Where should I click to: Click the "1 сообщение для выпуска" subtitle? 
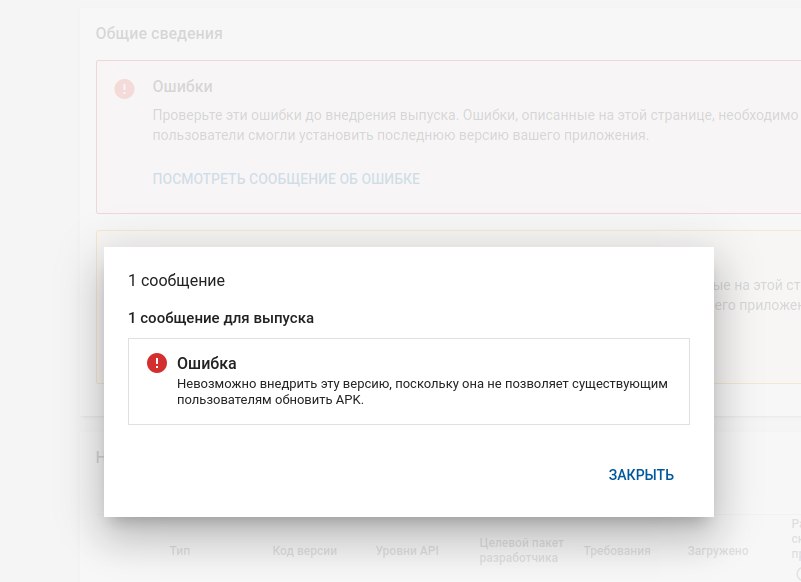pos(221,318)
